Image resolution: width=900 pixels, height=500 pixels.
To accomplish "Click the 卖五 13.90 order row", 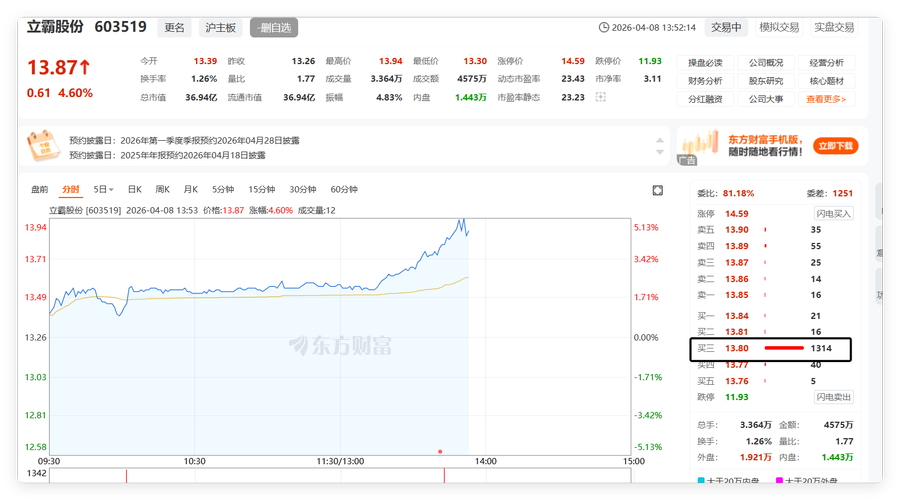I will 773,230.
